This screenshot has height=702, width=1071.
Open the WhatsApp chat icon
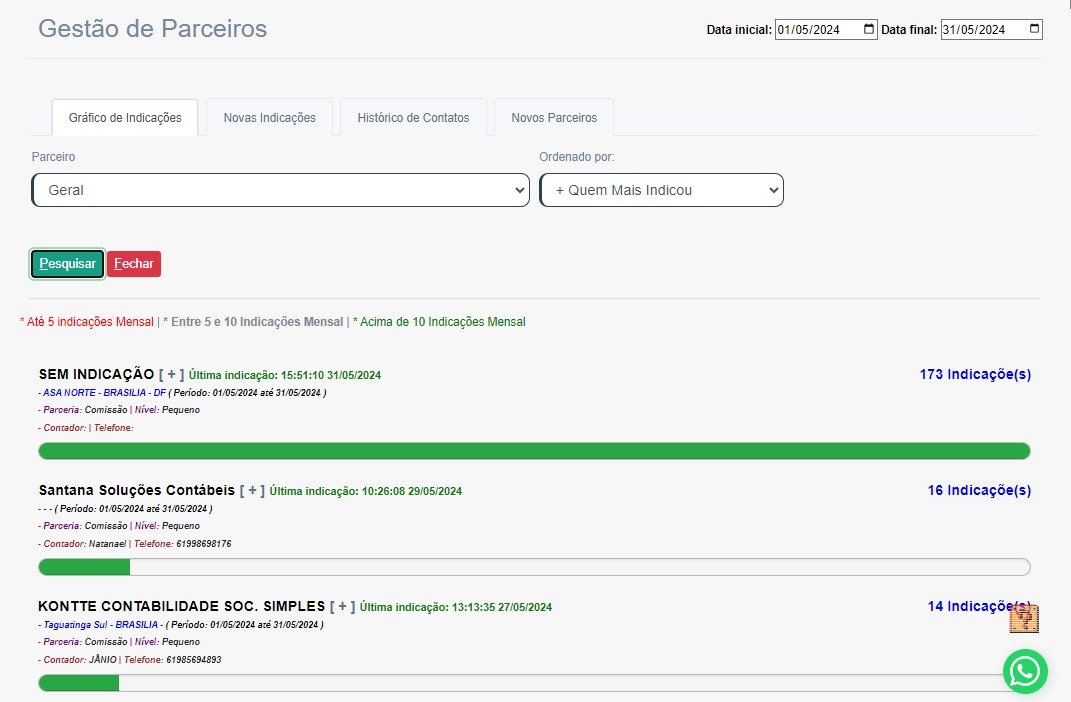pyautogui.click(x=1025, y=672)
